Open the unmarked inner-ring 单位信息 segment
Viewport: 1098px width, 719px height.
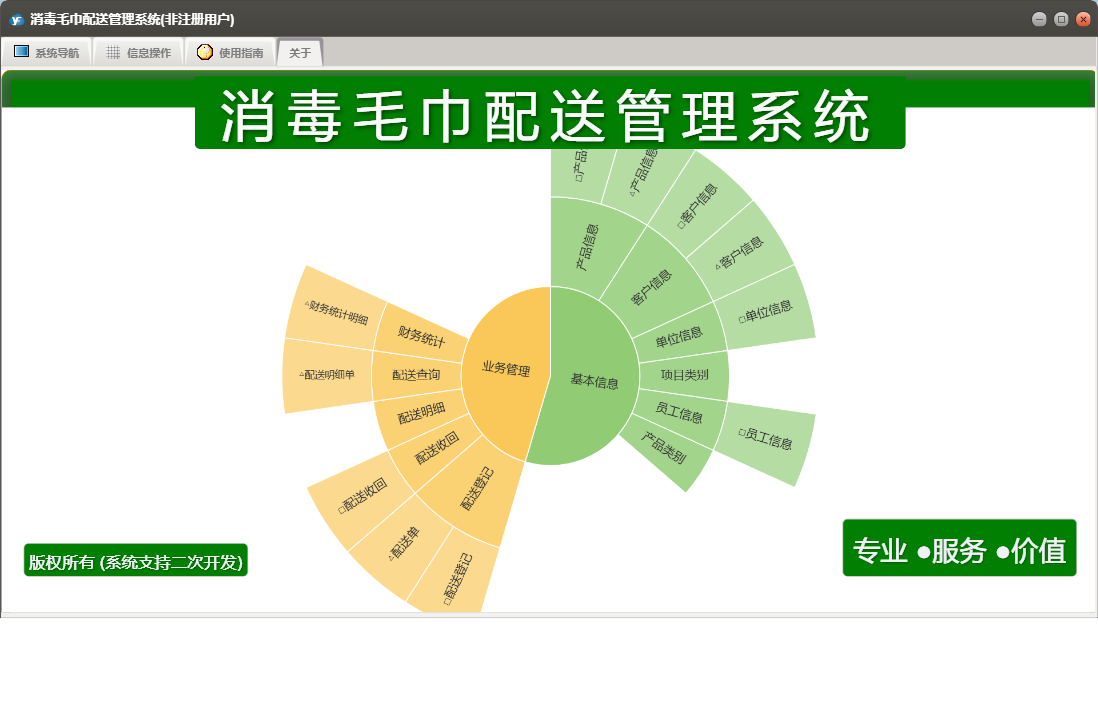pyautogui.click(x=679, y=337)
